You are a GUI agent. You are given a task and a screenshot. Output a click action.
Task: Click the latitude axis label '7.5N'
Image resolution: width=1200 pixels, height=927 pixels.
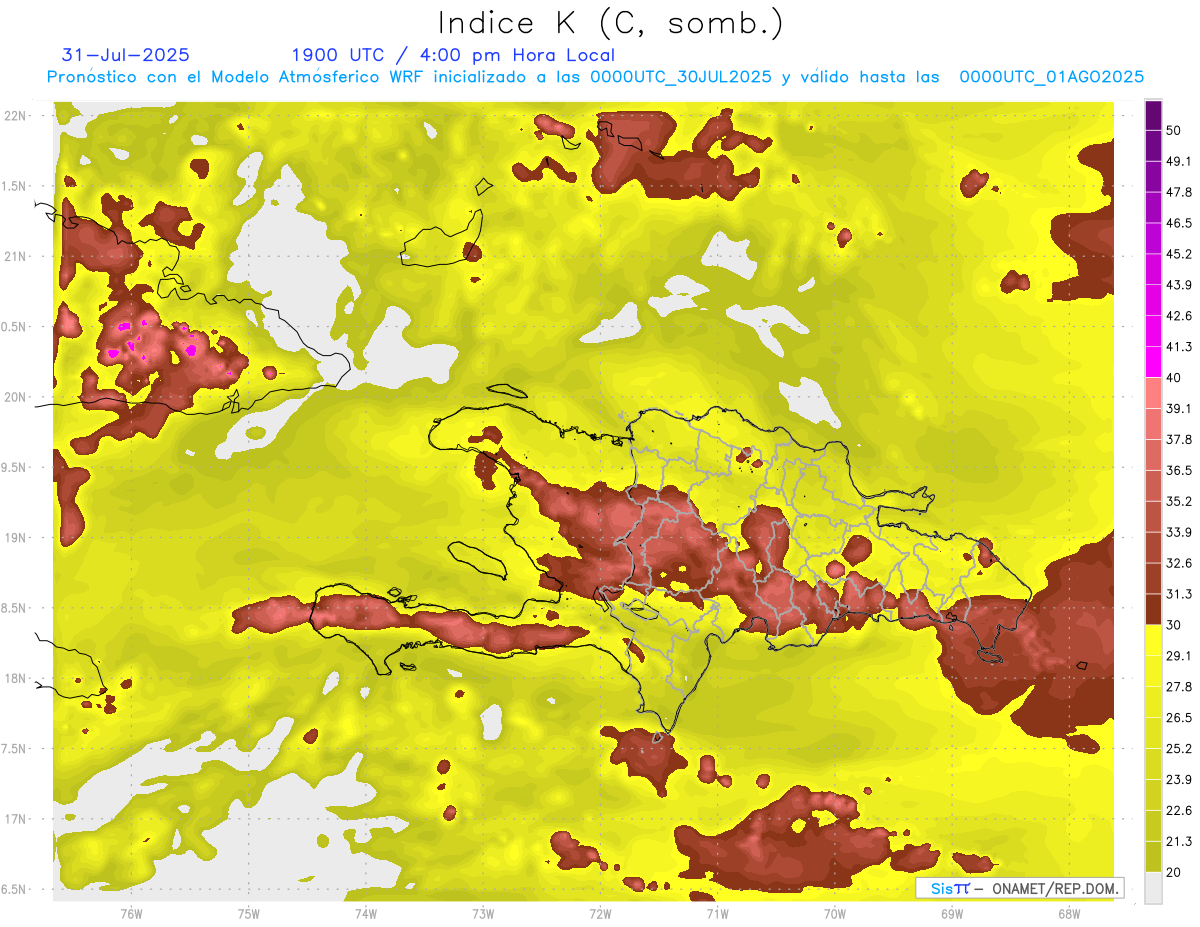pyautogui.click(x=15, y=749)
